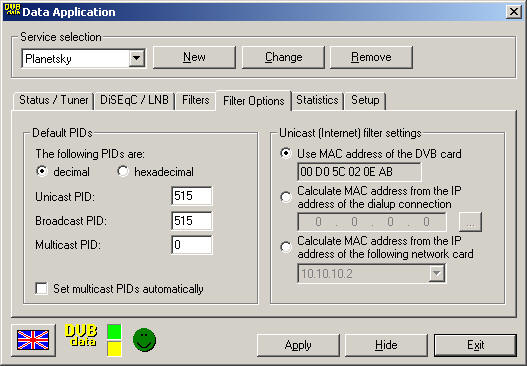
Task: Choose Calculate MAC from dialup connection IP
Action: click(x=286, y=197)
